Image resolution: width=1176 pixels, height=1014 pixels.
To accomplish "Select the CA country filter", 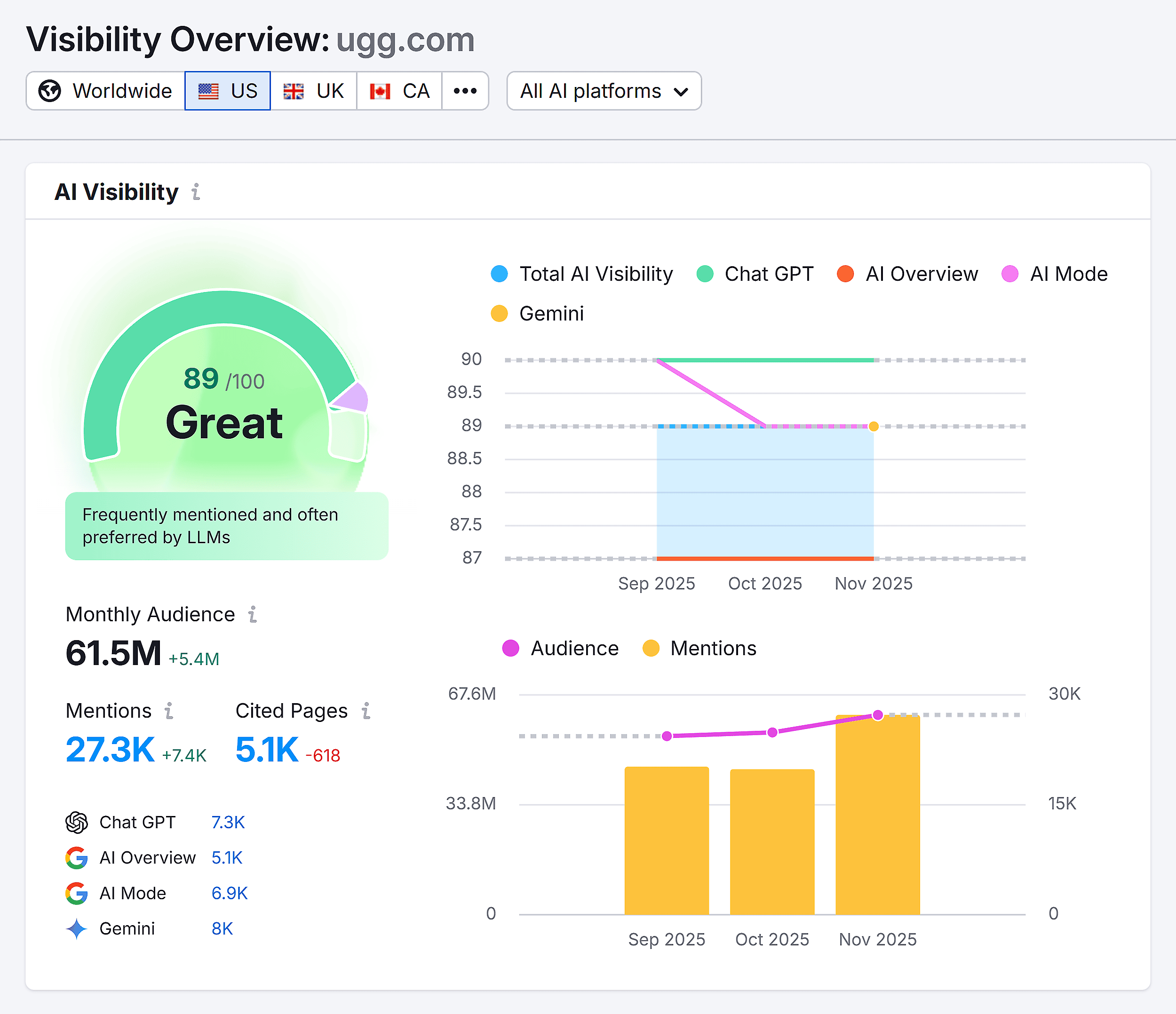I will coord(399,91).
